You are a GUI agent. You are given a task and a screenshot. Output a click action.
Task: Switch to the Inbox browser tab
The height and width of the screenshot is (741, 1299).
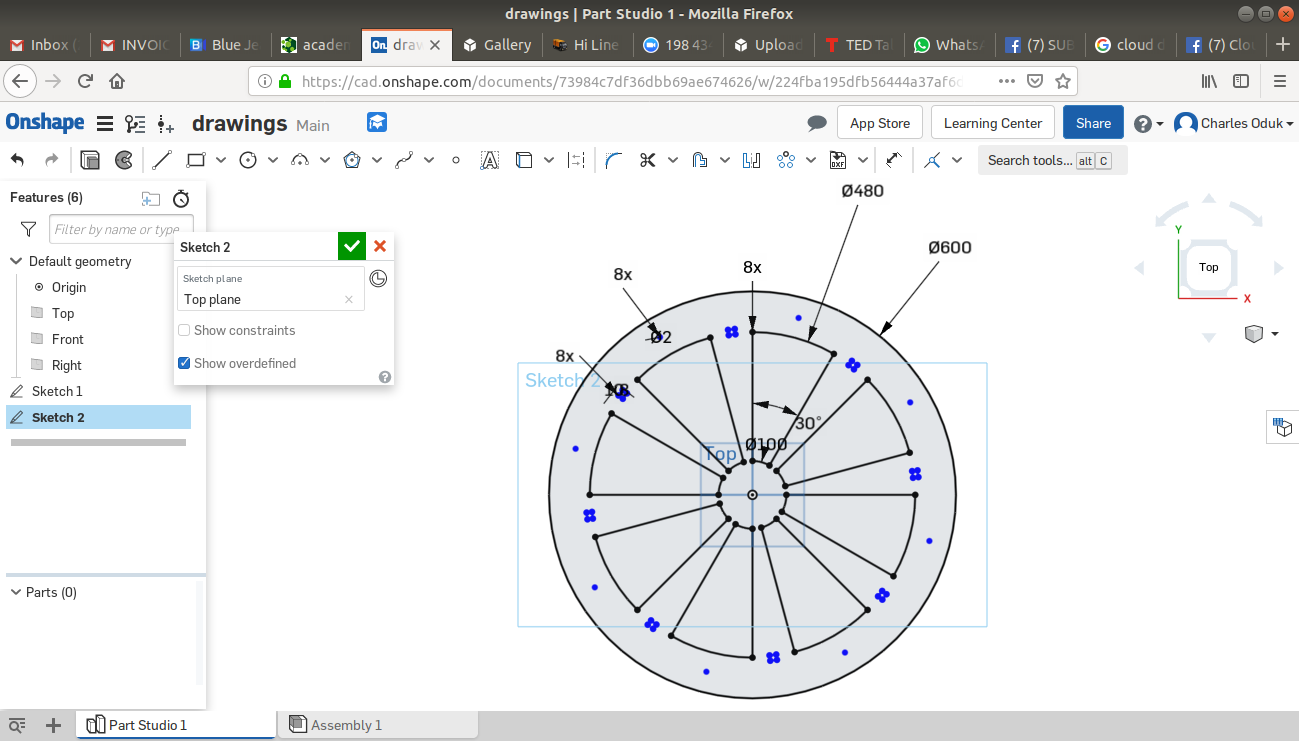click(x=45, y=45)
